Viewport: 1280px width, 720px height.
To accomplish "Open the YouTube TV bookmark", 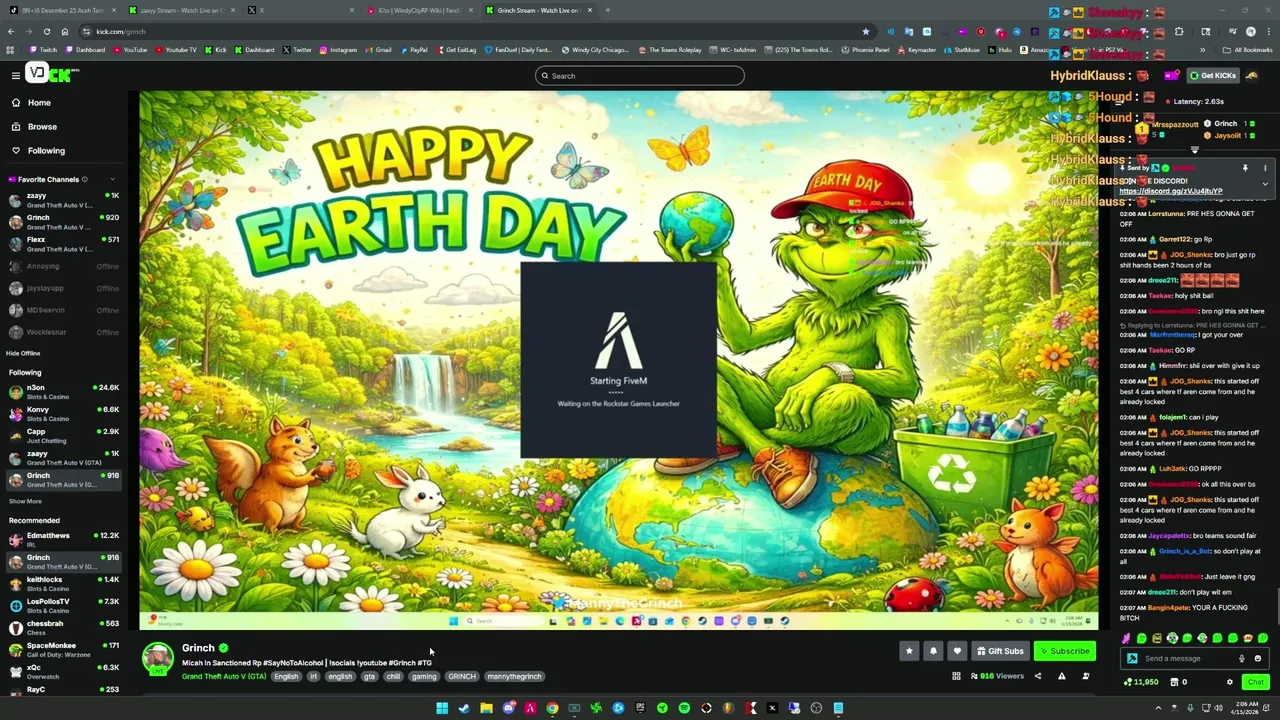I will click(x=176, y=49).
